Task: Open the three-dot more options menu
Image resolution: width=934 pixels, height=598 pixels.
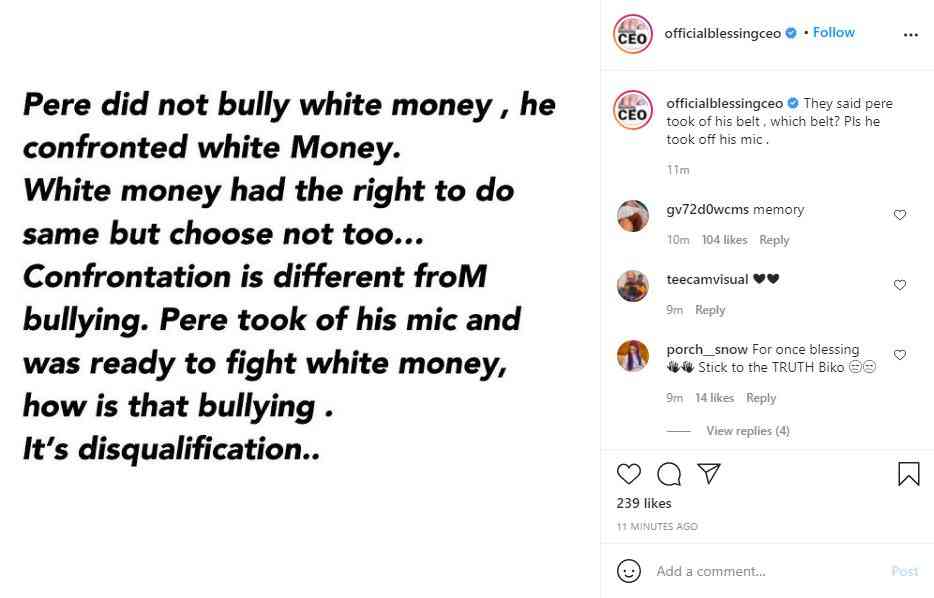Action: (910, 34)
